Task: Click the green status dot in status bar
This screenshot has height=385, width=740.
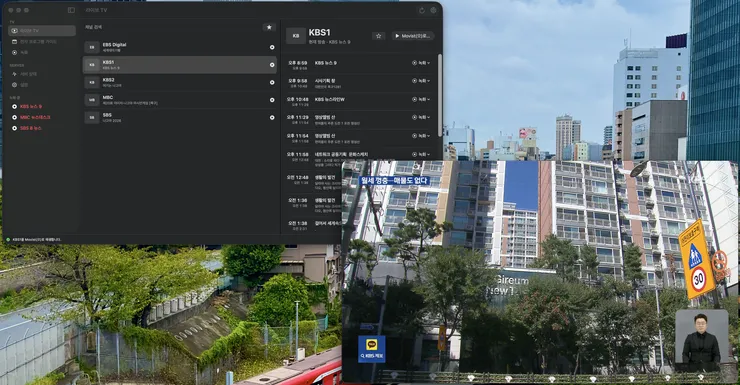Action: (x=8, y=240)
